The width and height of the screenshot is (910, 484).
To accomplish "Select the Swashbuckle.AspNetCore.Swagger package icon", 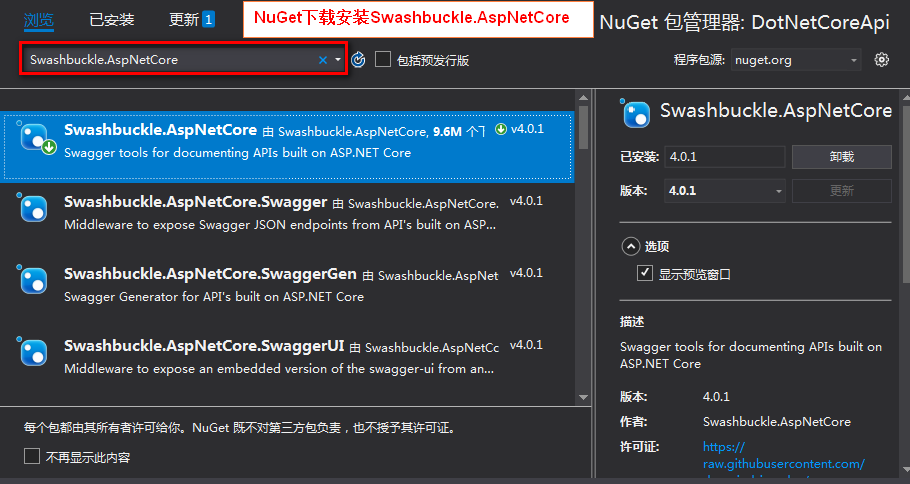I will click(33, 208).
